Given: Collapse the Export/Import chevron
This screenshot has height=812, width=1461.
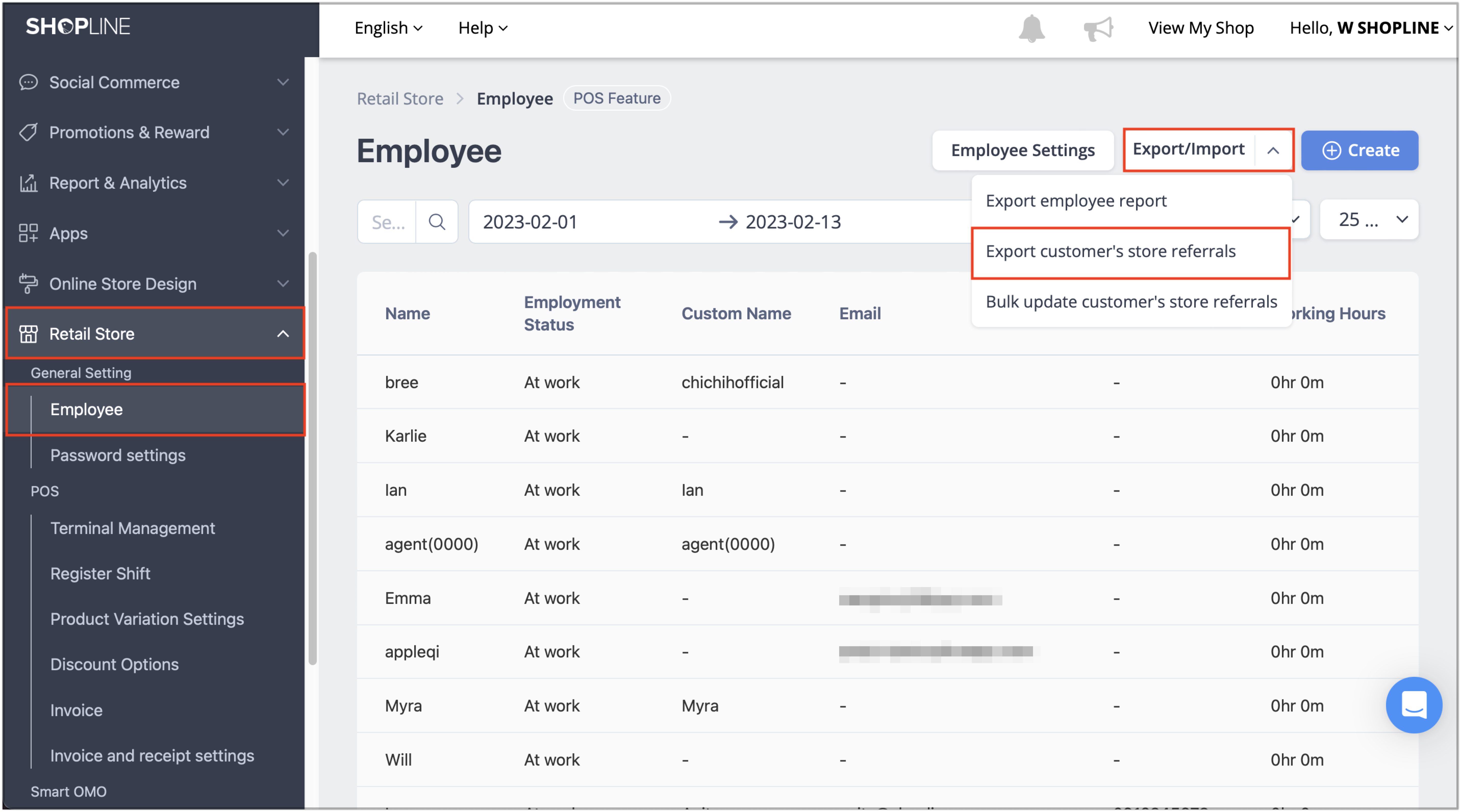Looking at the screenshot, I should click(x=1273, y=150).
